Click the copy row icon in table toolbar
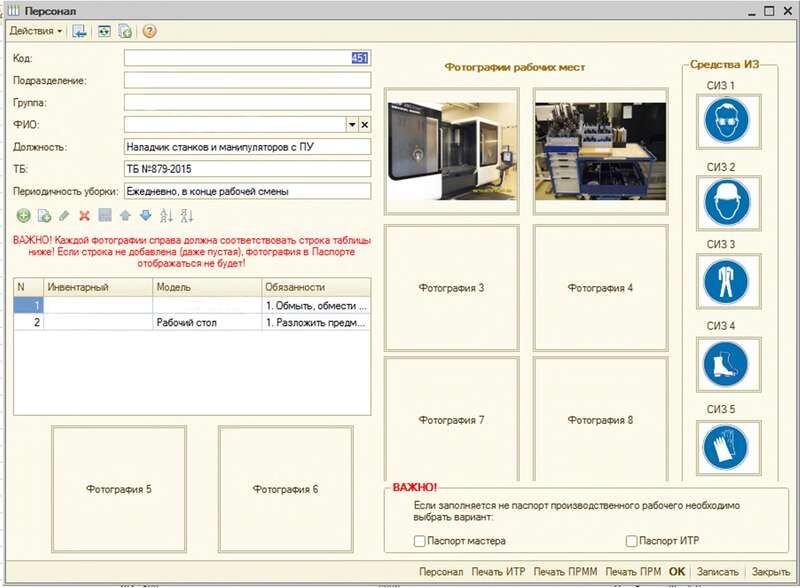This screenshot has width=800, height=588. (43, 215)
